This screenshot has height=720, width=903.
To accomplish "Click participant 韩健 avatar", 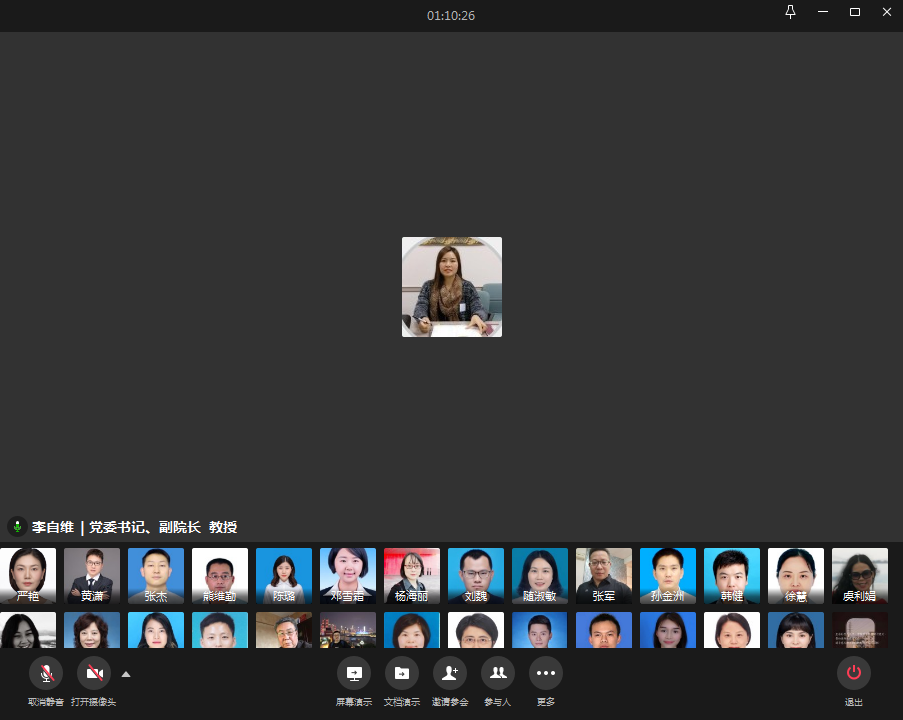I will pyautogui.click(x=732, y=575).
